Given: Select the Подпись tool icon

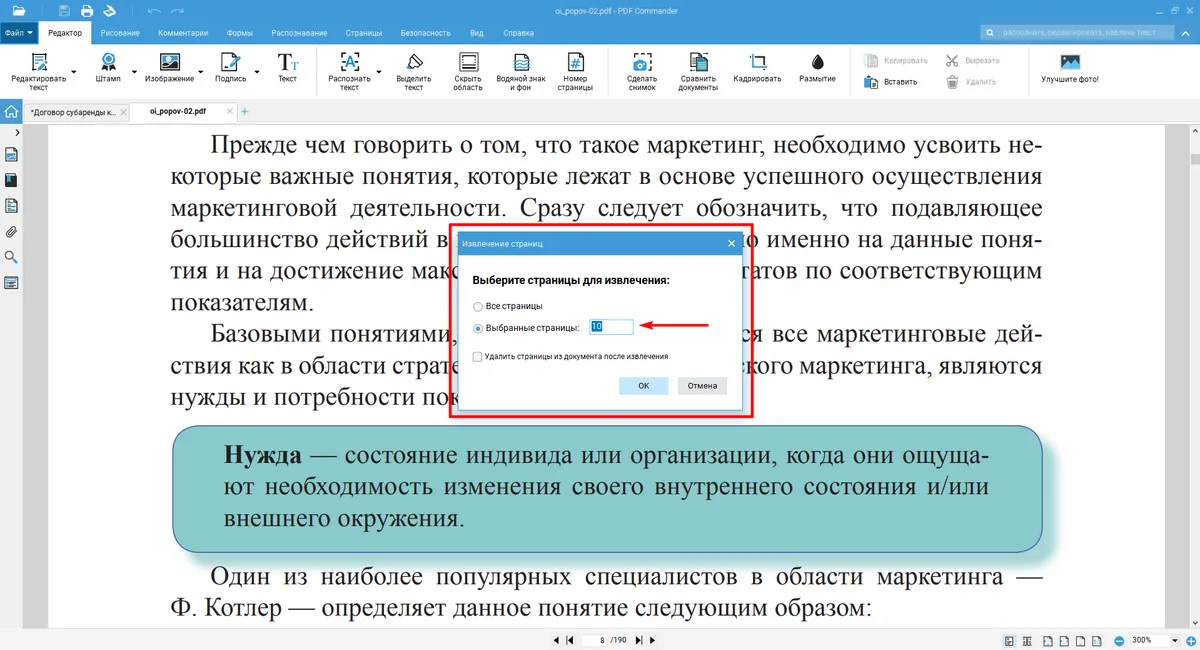Looking at the screenshot, I should [x=230, y=62].
